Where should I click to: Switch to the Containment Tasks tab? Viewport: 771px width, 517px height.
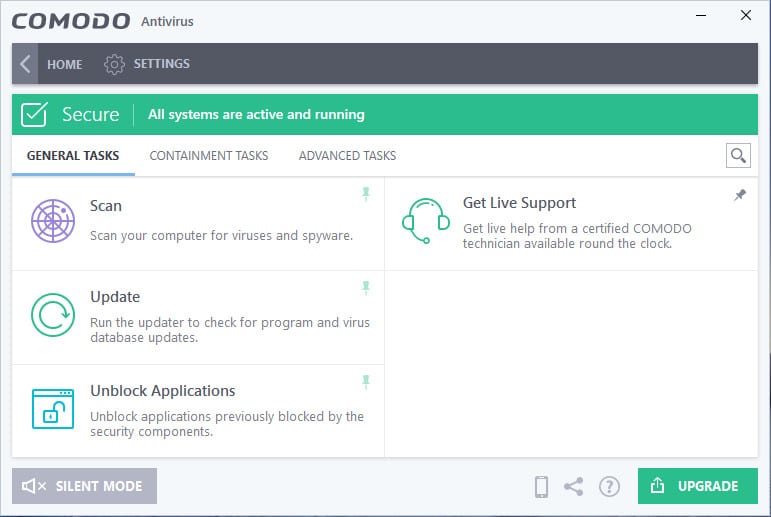(208, 156)
